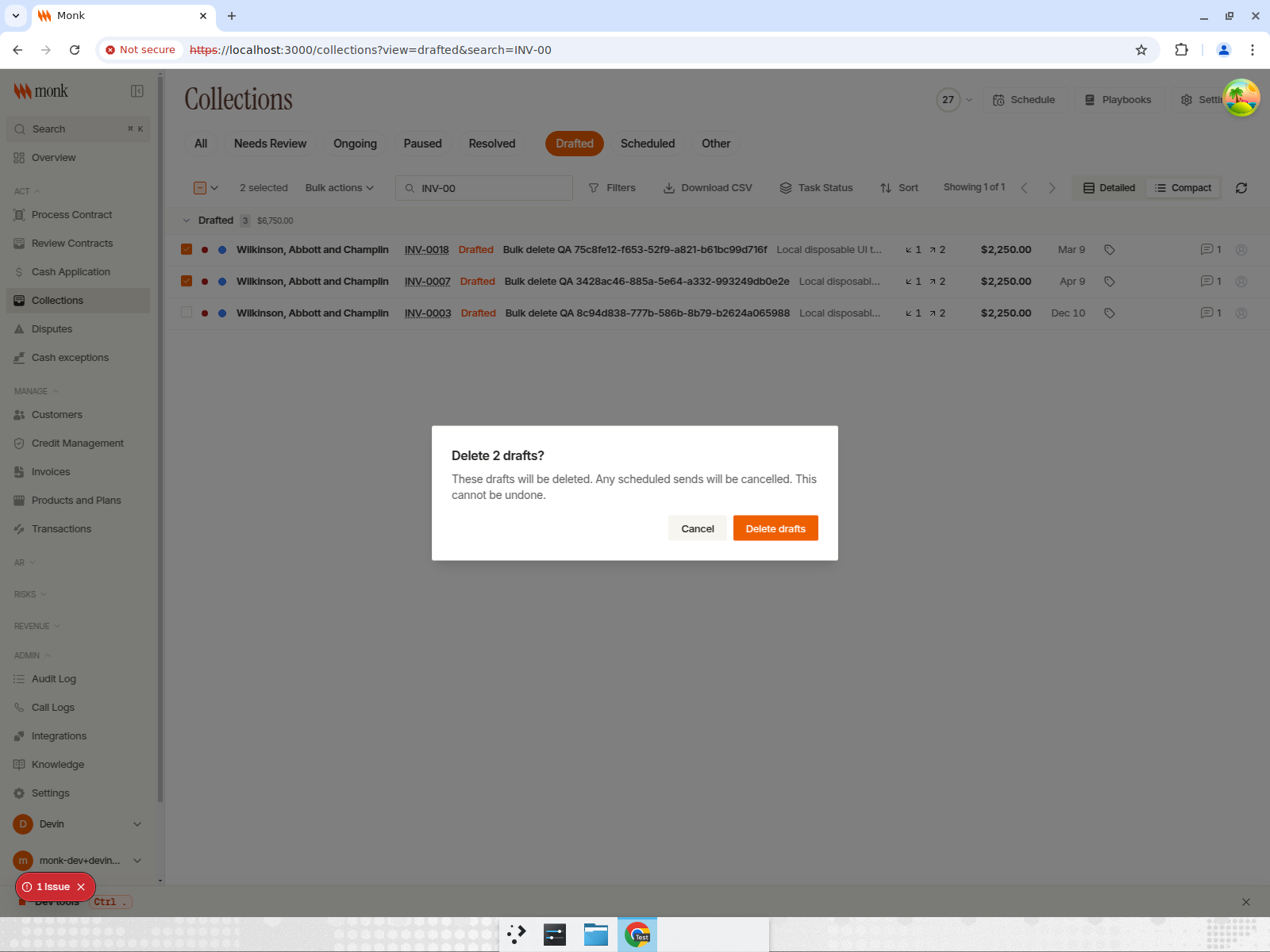Open Playbooks button
Viewport: 1270px width, 952px height.
[x=1119, y=100]
